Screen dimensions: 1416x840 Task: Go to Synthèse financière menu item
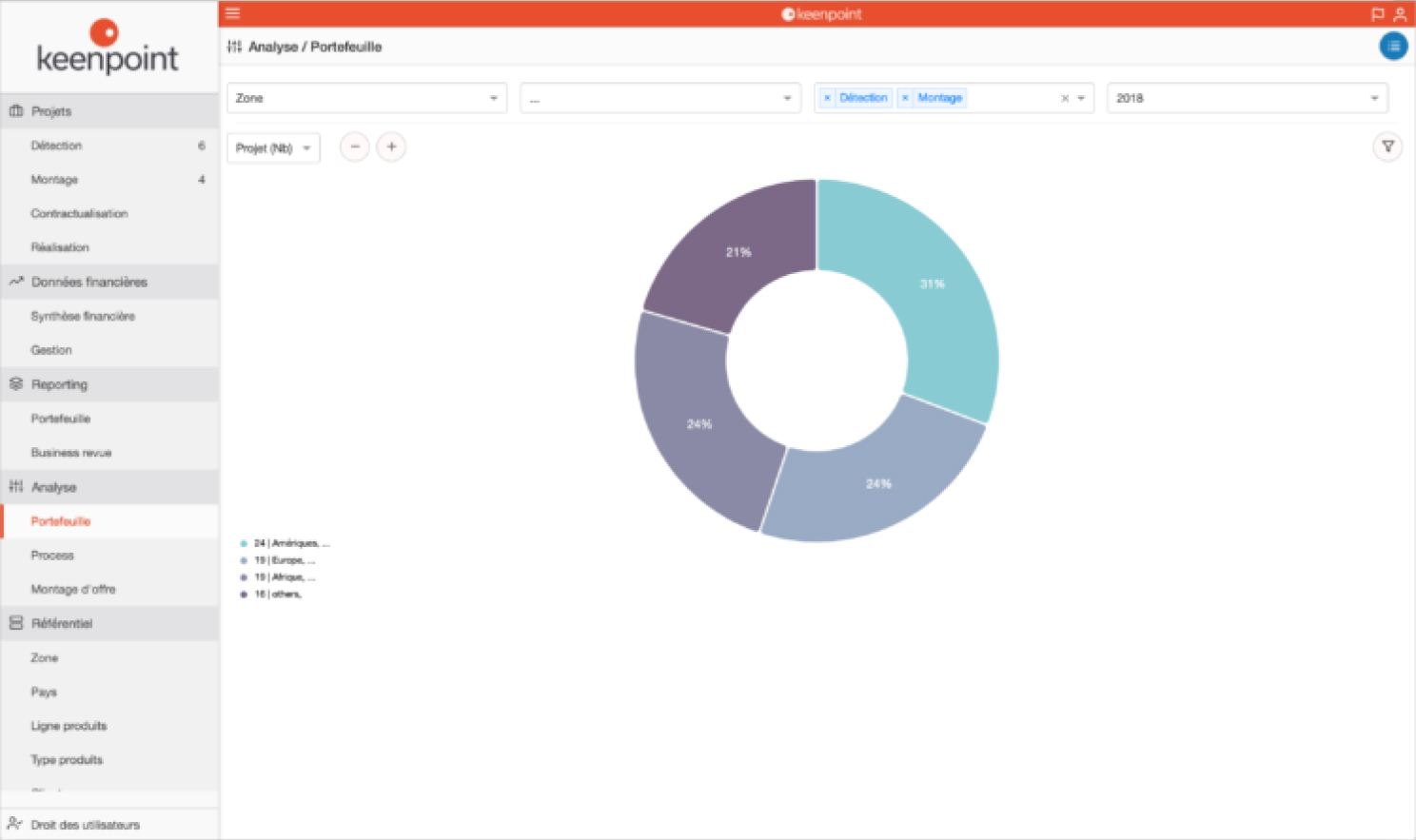pyautogui.click(x=83, y=316)
